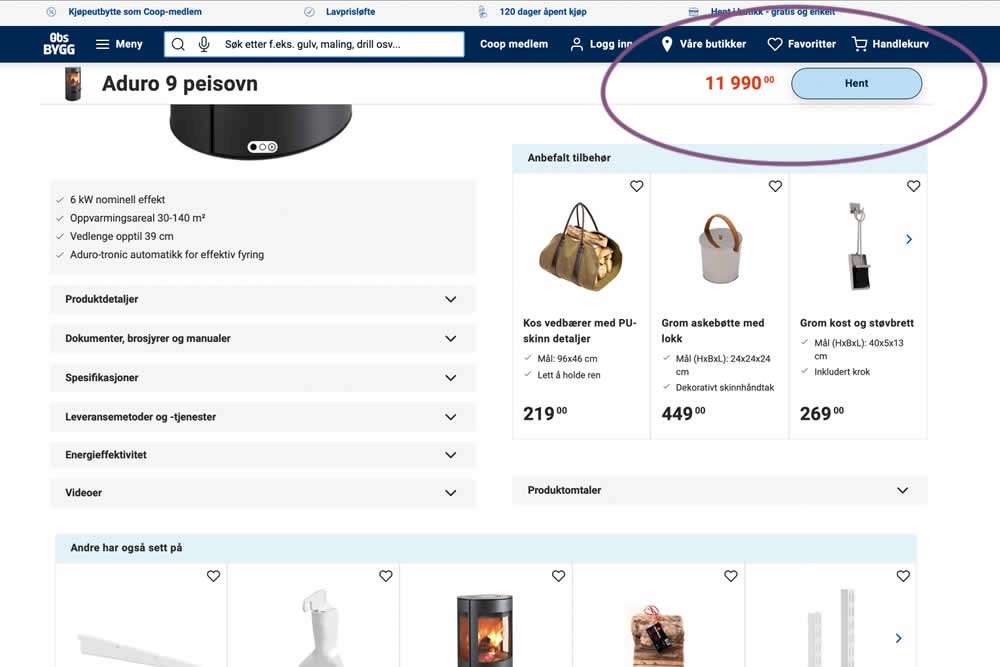
Task: Open Våre butikker store locator
Action: [x=703, y=44]
